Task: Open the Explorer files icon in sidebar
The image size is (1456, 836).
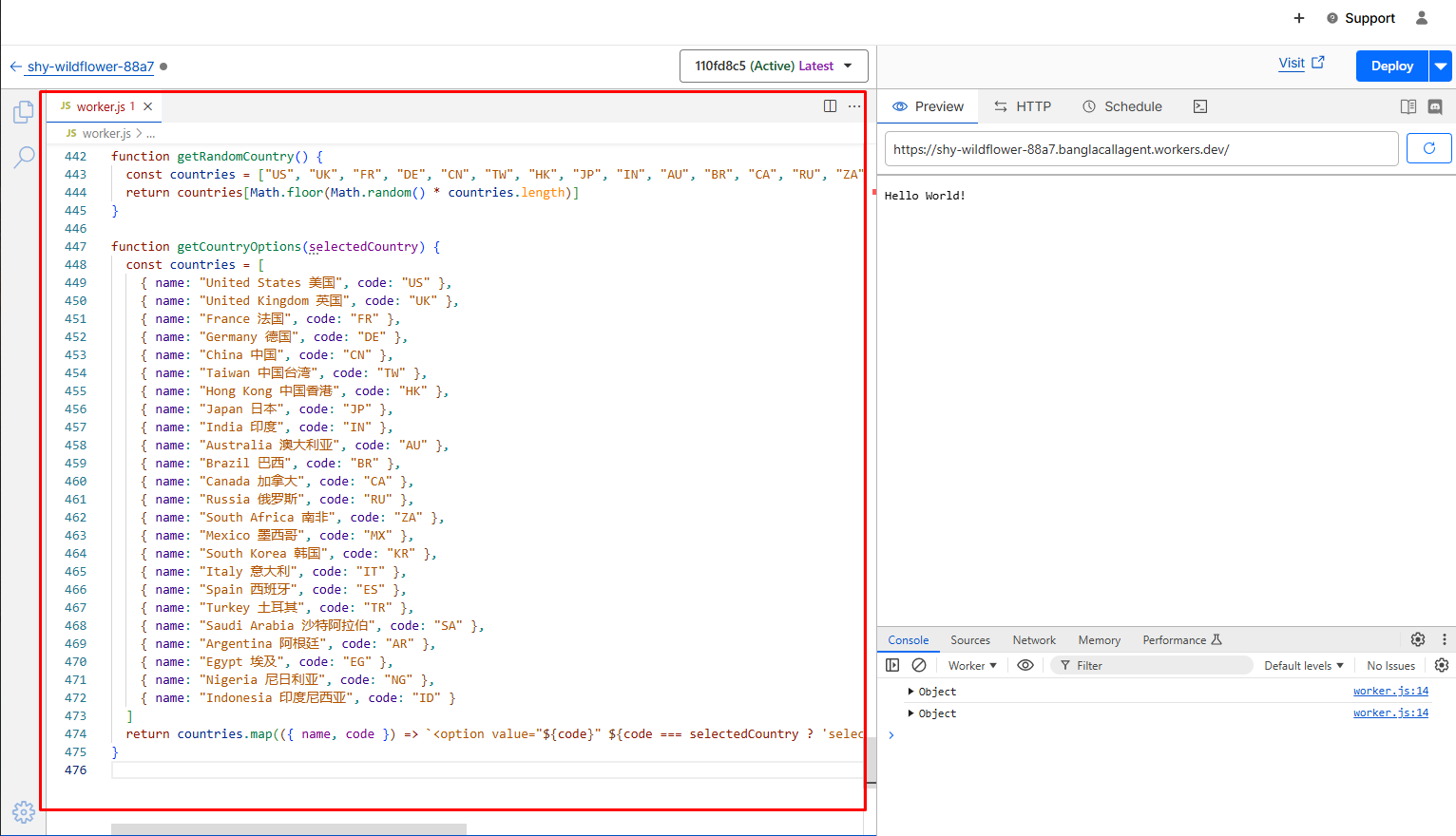Action: 24,113
